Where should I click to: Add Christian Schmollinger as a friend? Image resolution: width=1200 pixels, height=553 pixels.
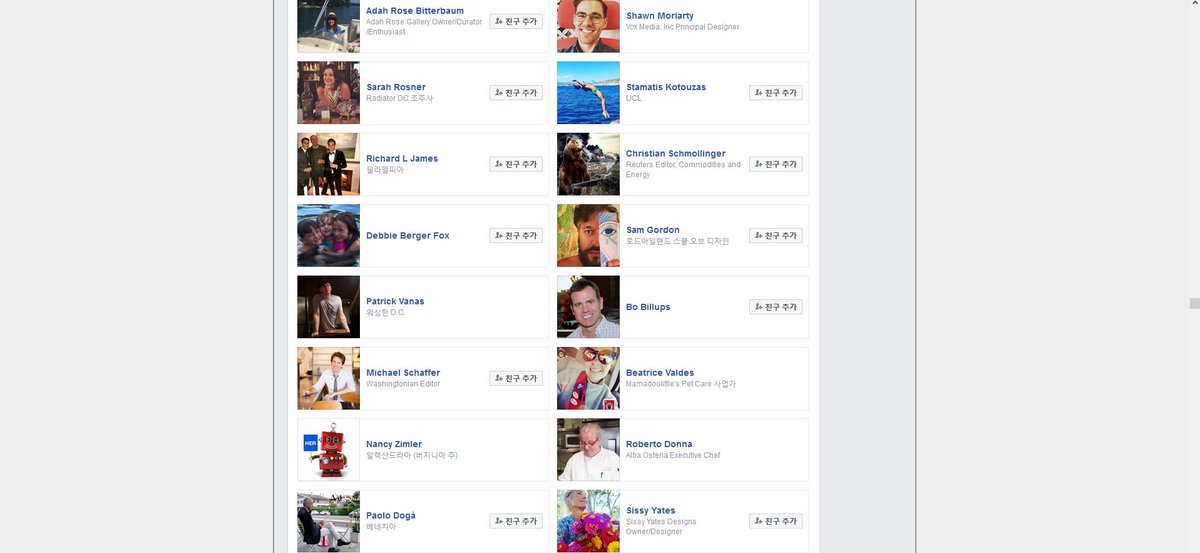(x=776, y=164)
